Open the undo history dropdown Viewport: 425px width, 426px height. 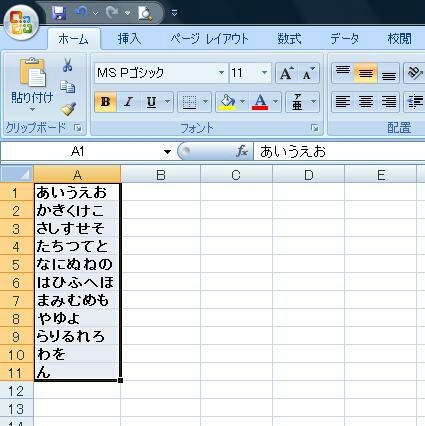click(x=96, y=13)
